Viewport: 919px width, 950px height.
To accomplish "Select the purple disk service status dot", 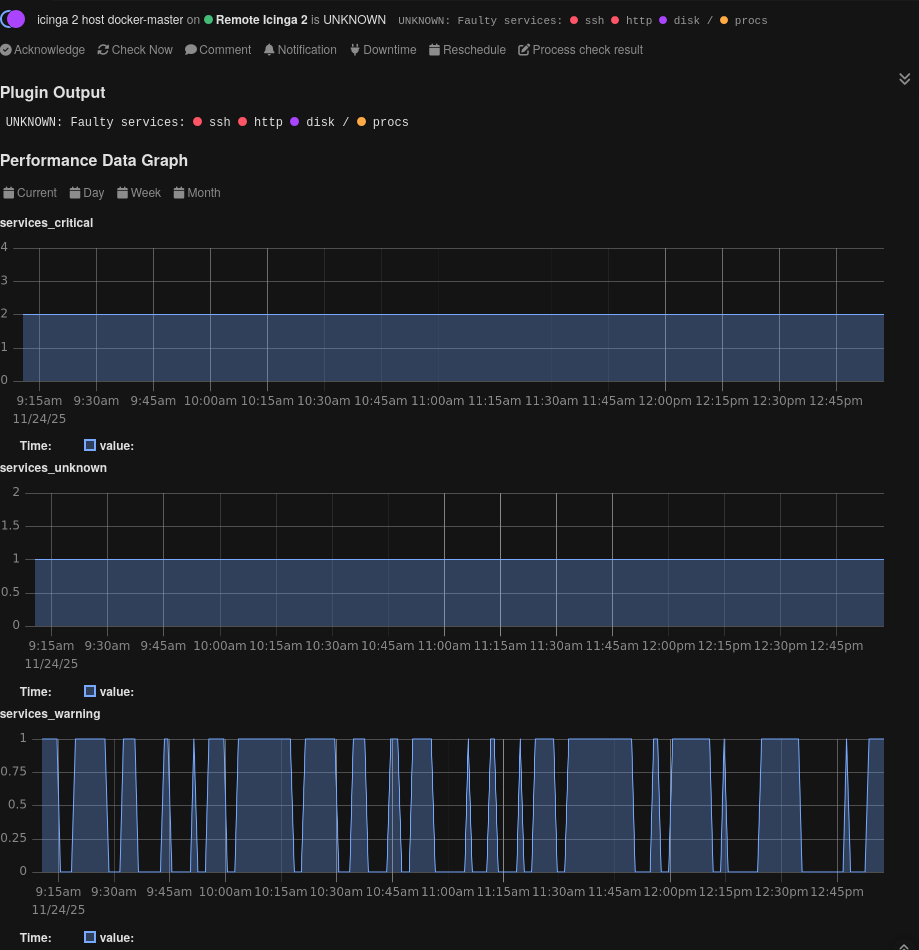I will [663, 19].
